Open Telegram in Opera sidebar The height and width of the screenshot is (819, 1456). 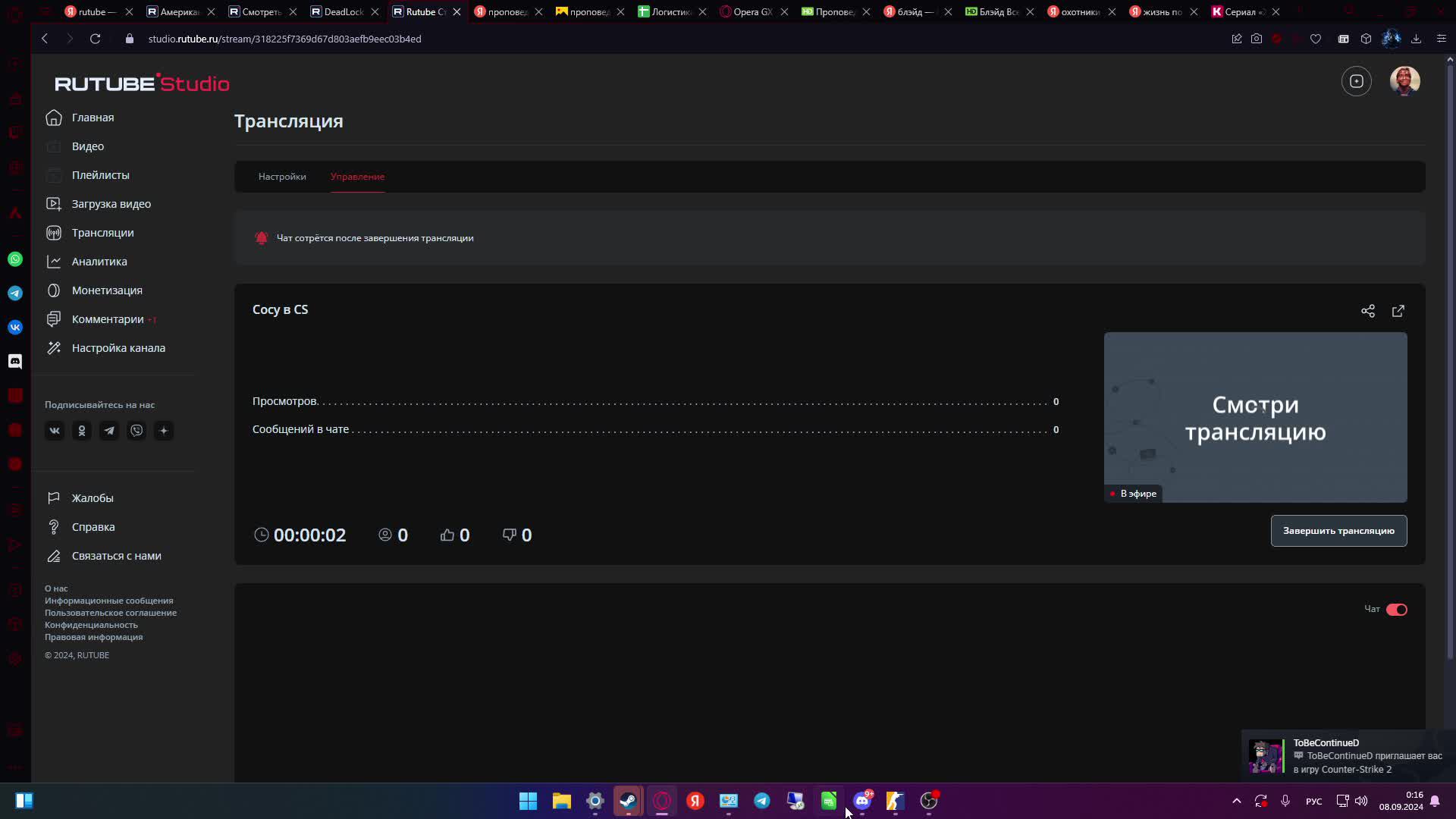point(15,293)
